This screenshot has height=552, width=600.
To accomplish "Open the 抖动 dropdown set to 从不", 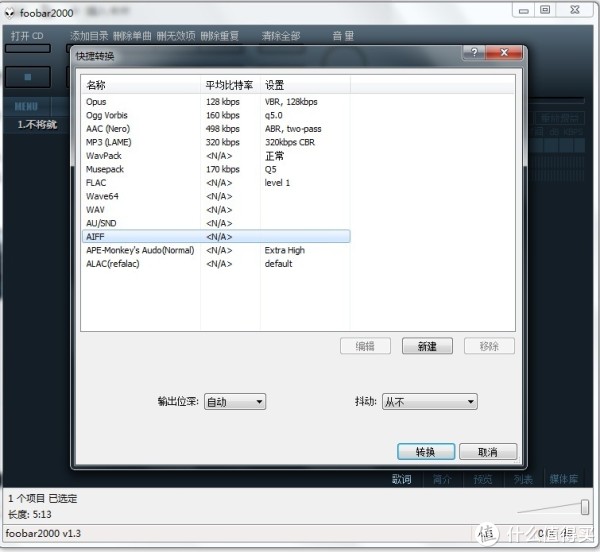I will (429, 402).
